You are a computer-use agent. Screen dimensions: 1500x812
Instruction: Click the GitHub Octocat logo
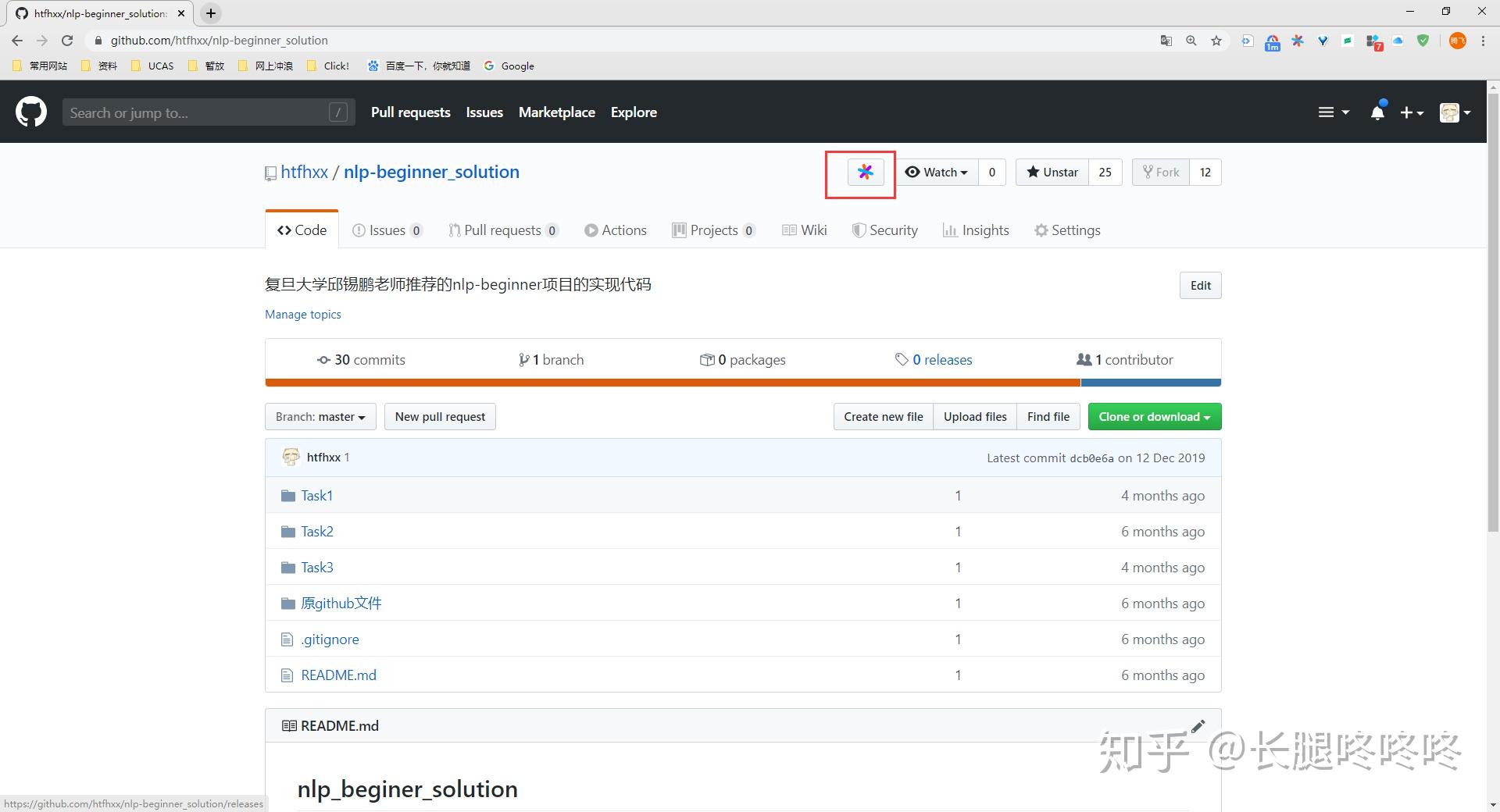[x=31, y=112]
